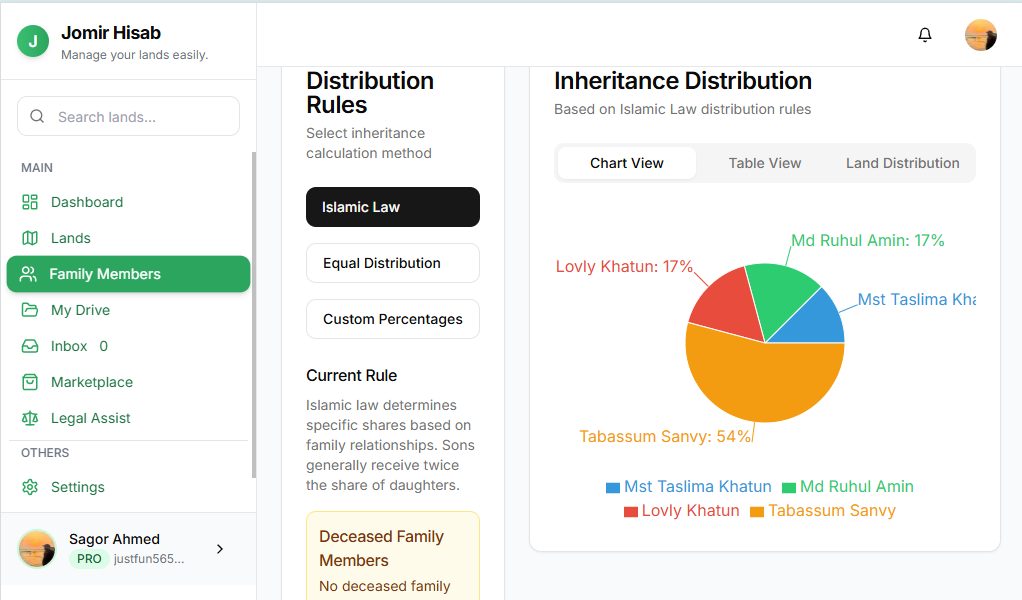Open the Land Distribution tab
This screenshot has height=600, width=1022.
coord(902,163)
